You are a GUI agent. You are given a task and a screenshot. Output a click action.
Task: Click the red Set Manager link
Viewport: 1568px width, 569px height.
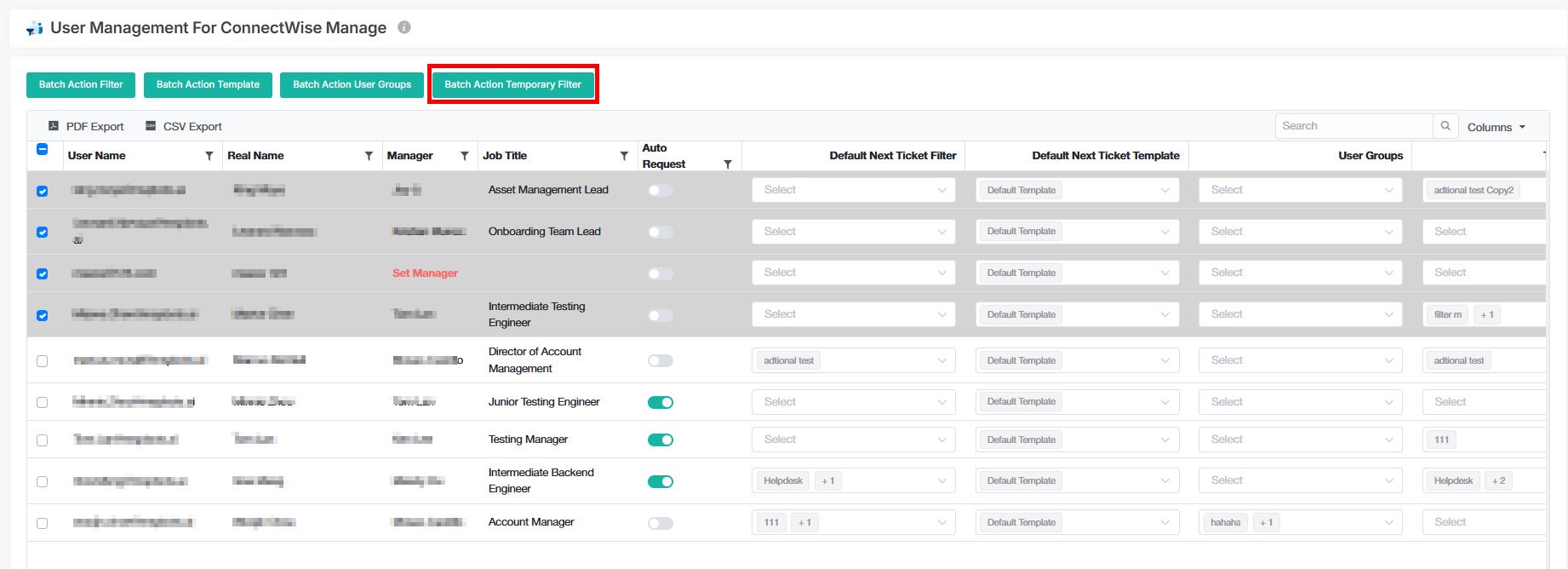click(425, 273)
